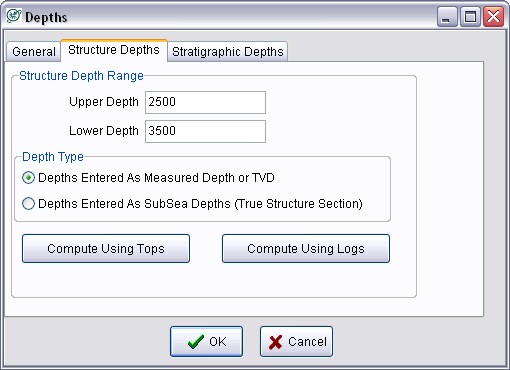Switch to the General tab
510x370 pixels.
34,52
